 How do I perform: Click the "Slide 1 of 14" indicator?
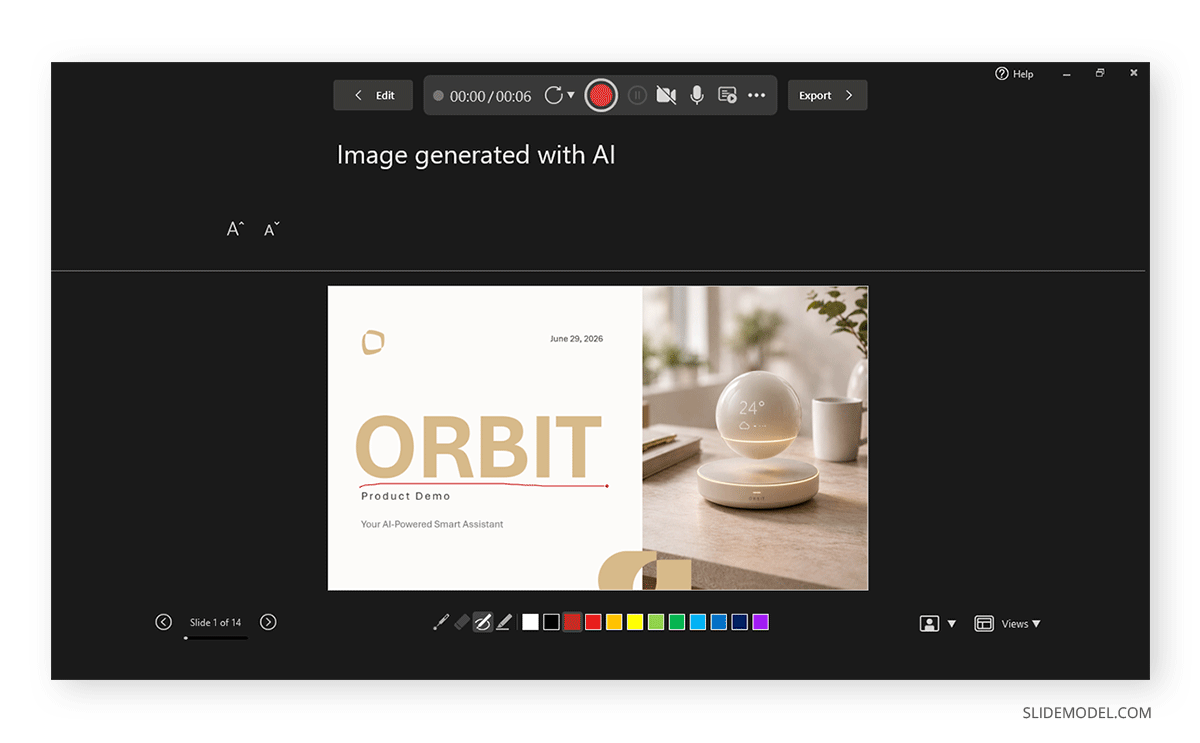coord(216,622)
